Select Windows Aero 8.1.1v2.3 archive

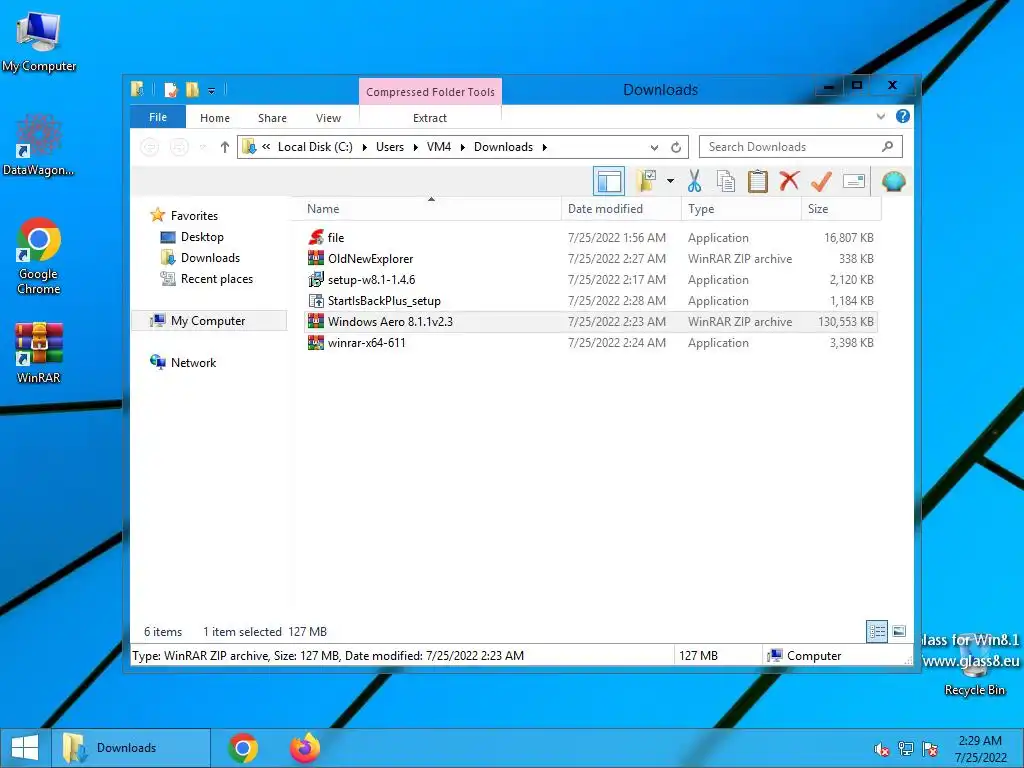(x=591, y=321)
